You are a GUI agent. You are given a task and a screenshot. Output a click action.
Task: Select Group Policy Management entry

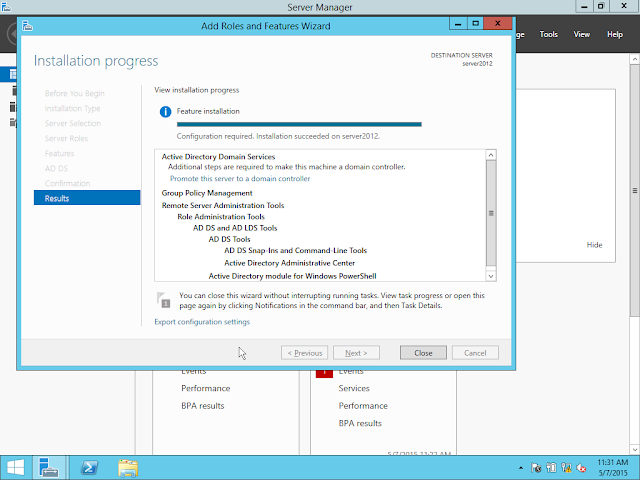[207, 193]
